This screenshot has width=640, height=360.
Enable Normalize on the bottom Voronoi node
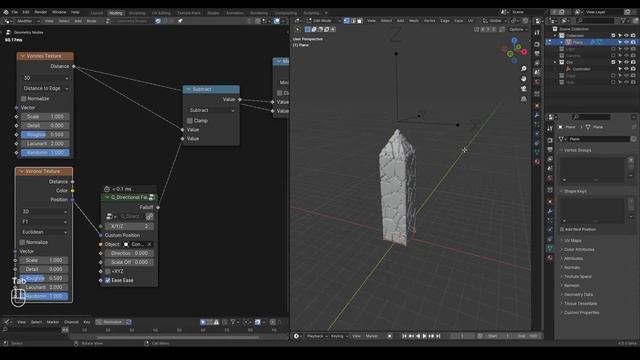(x=22, y=242)
